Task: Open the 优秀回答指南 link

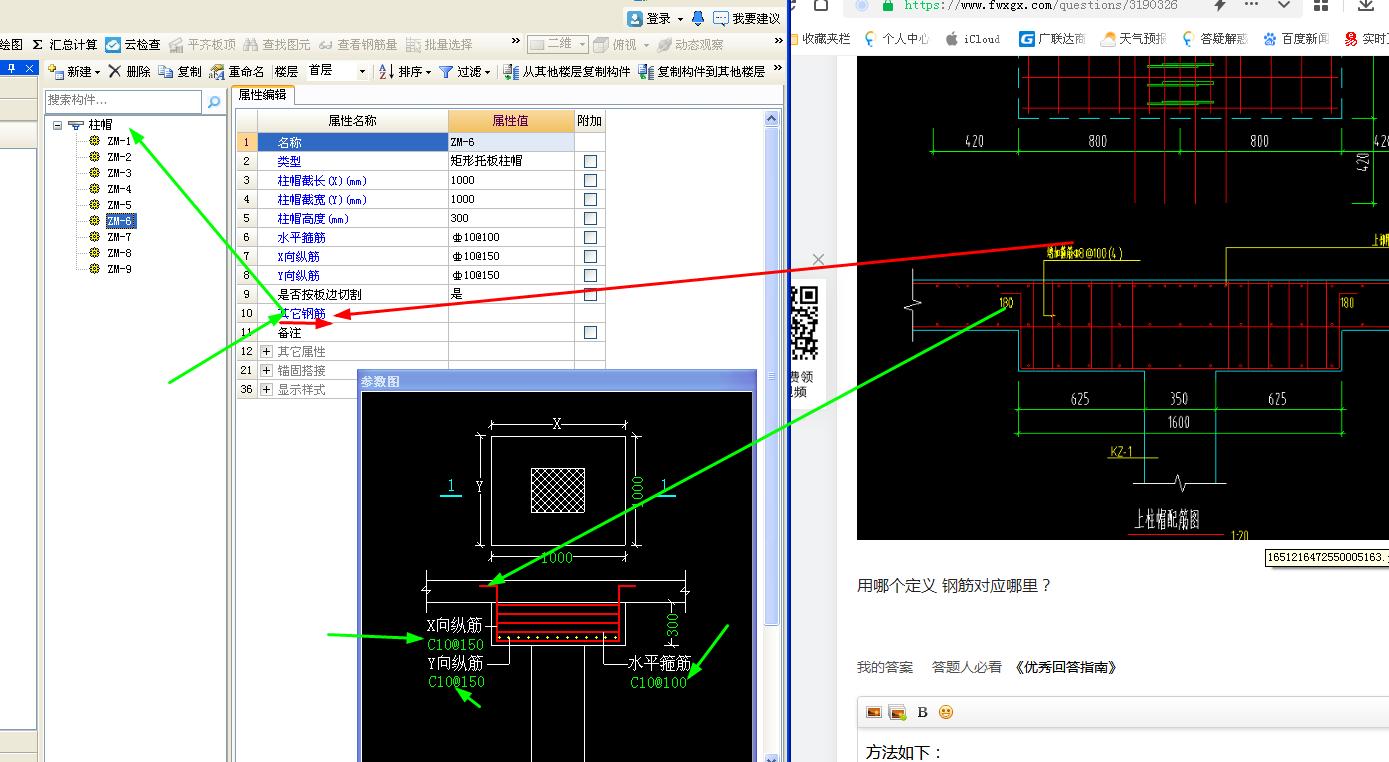Action: pyautogui.click(x=1065, y=667)
